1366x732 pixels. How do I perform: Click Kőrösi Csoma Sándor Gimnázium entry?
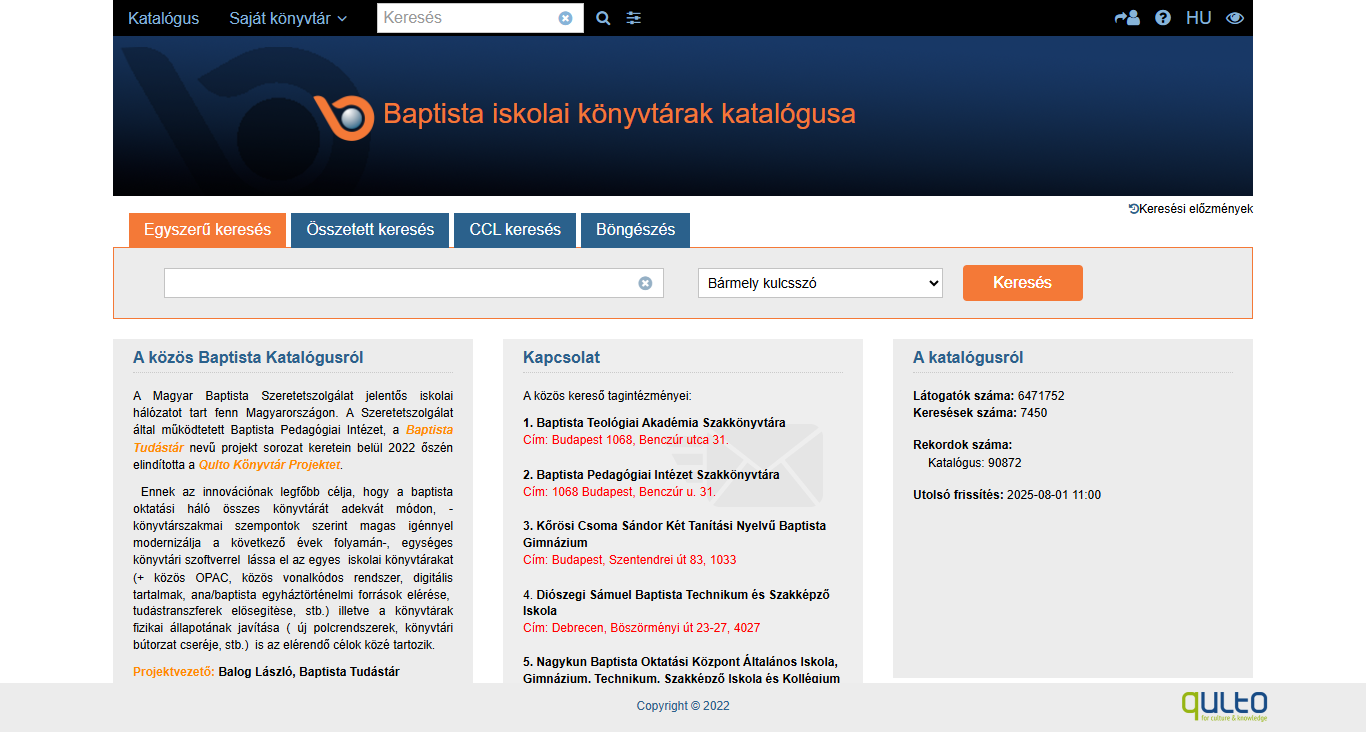tap(674, 534)
